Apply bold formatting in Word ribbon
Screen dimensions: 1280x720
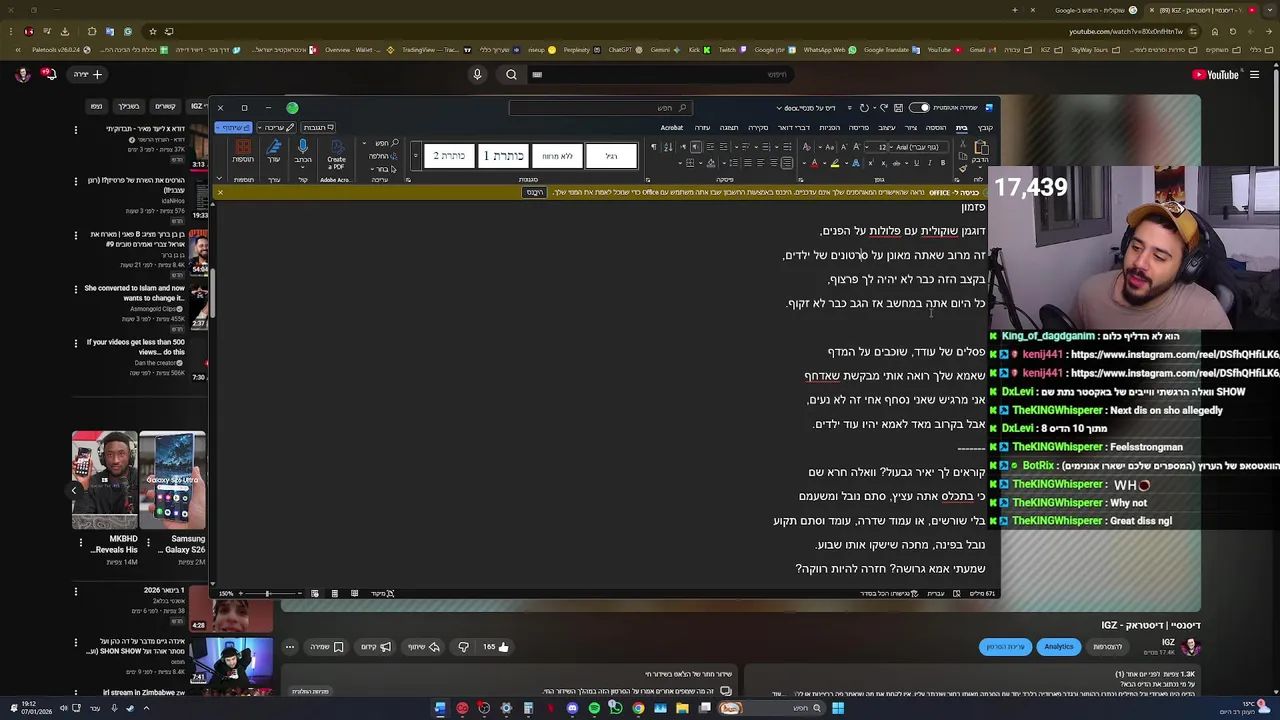tap(943, 163)
